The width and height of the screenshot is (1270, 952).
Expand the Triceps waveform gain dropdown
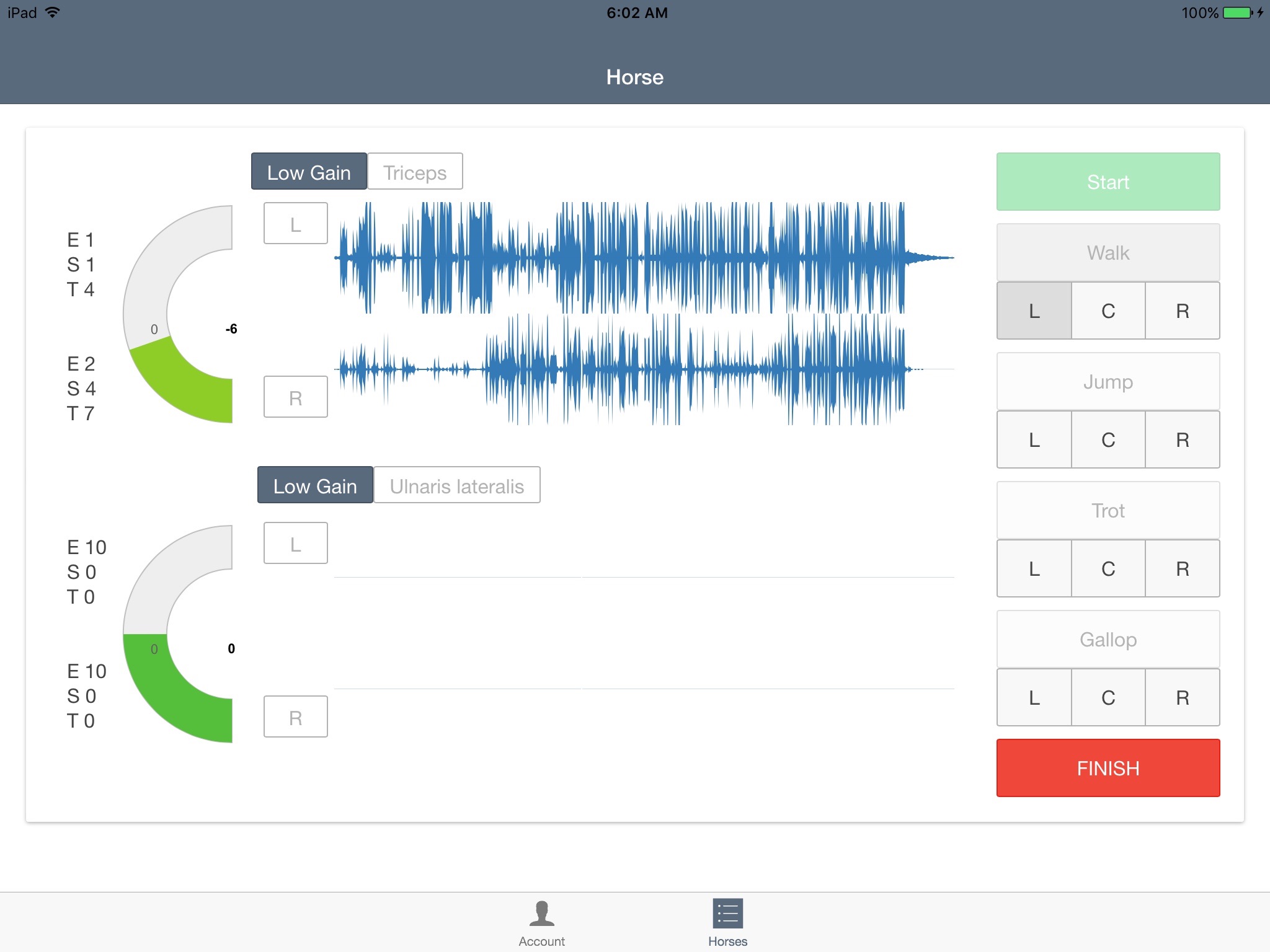tap(307, 171)
